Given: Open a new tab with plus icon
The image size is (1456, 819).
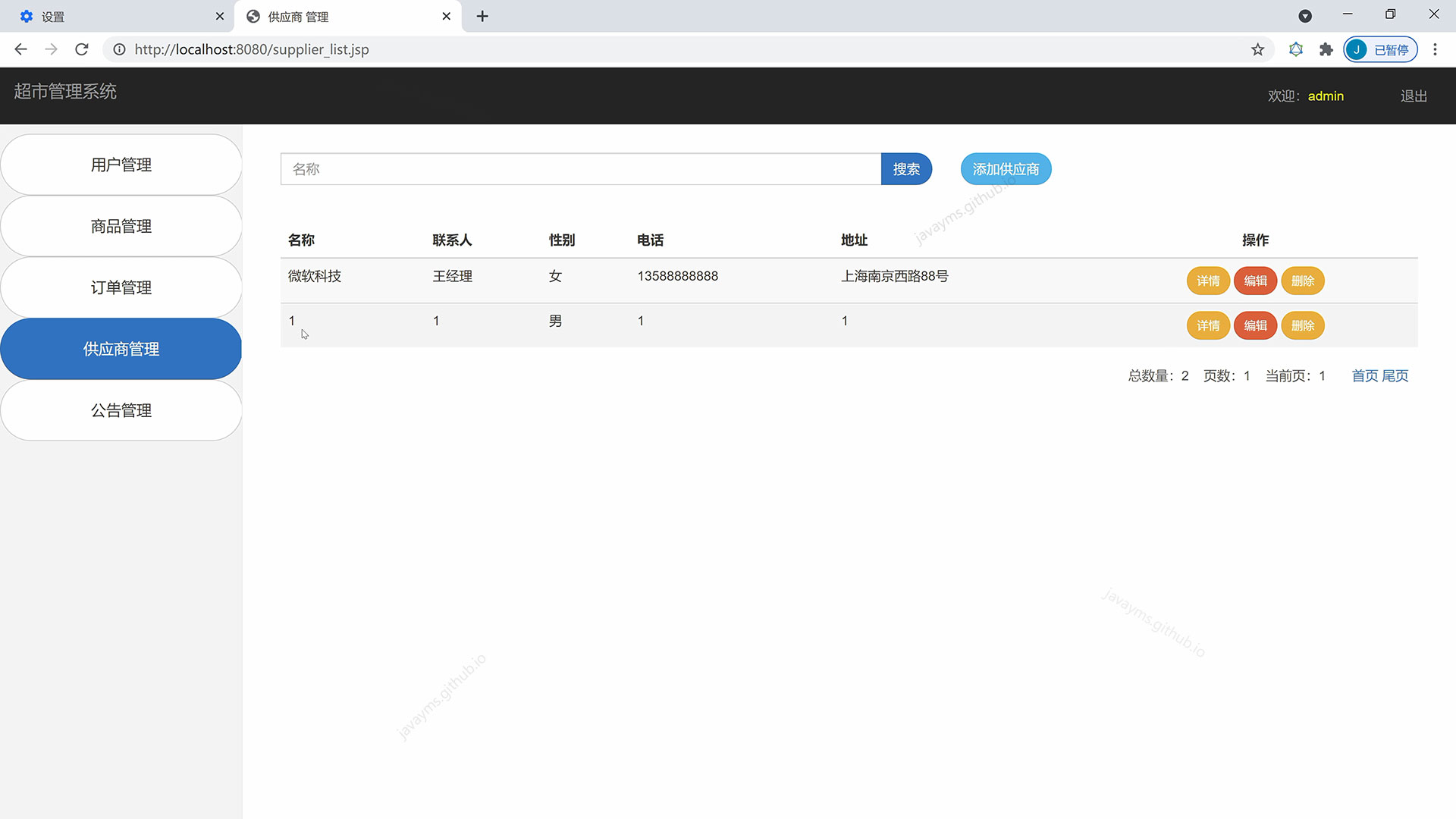Looking at the screenshot, I should 482,16.
